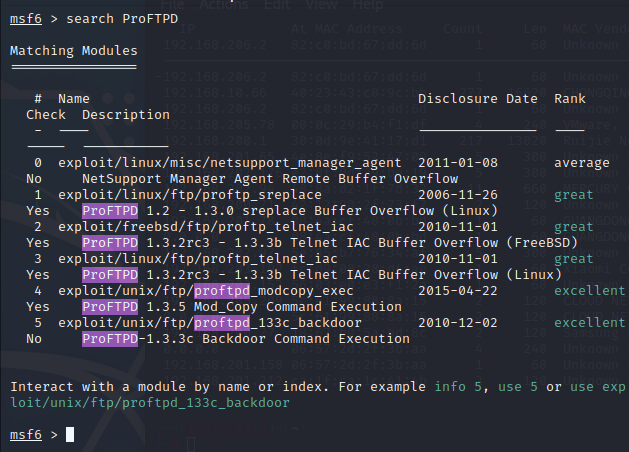Select module path exploit/linux/misc/netsupport_manager_agent
Screen dimensions: 629x452
(229, 163)
